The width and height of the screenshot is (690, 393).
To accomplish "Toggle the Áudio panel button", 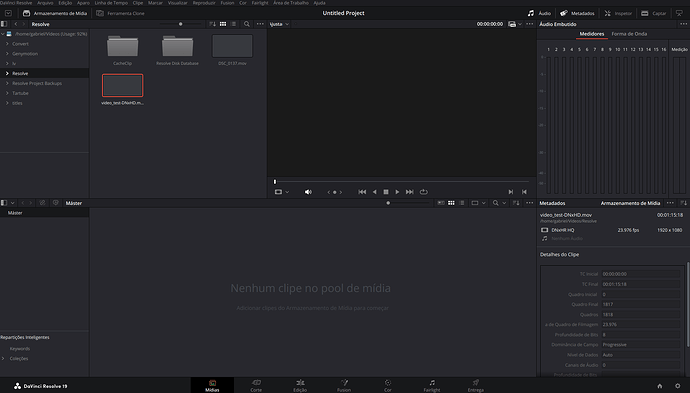I will tap(539, 13).
